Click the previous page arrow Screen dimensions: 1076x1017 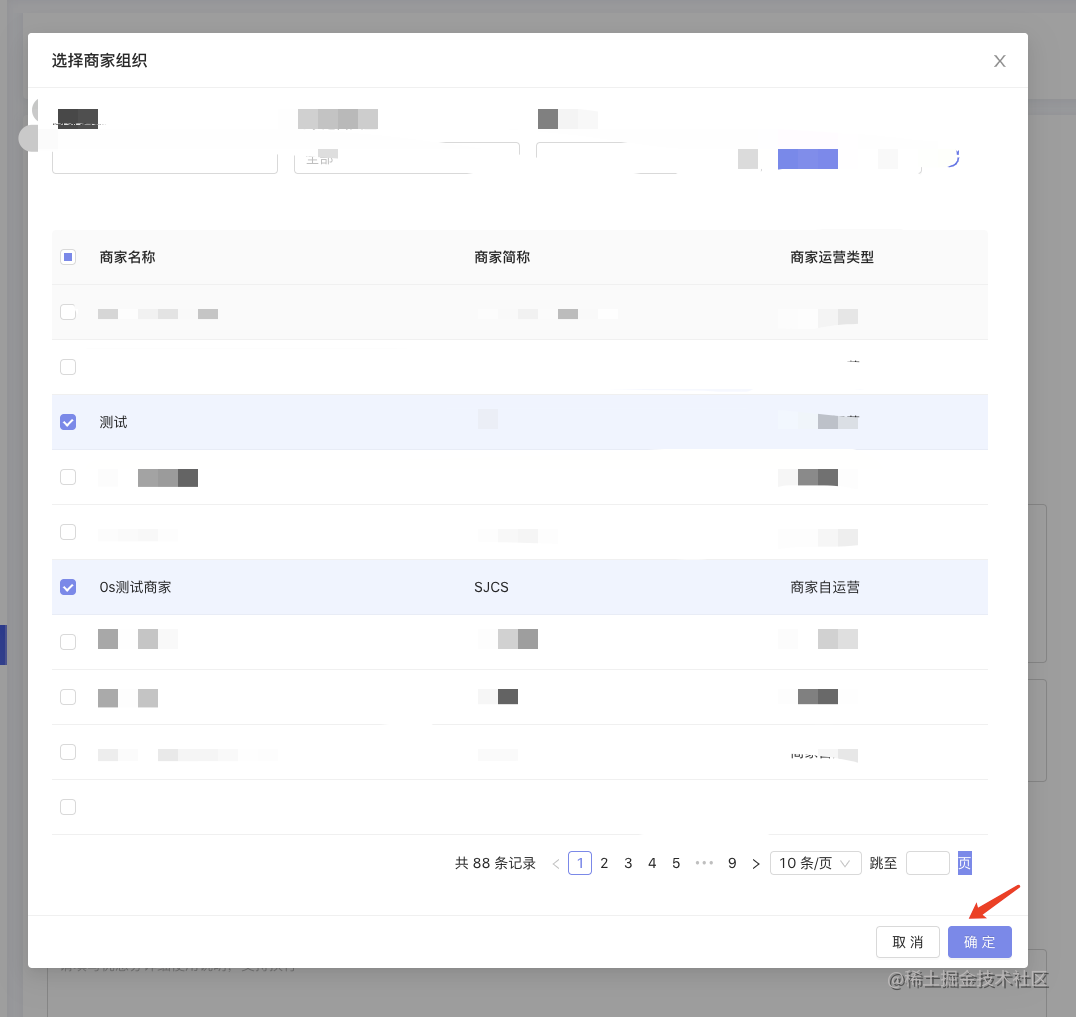(x=556, y=863)
